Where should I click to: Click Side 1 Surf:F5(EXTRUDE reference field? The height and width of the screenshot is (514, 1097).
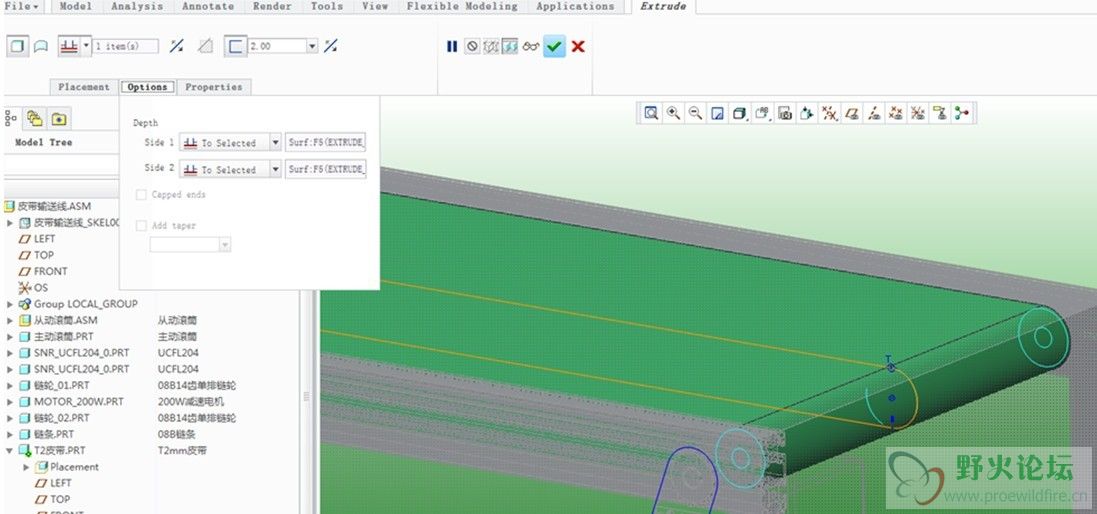click(x=326, y=143)
